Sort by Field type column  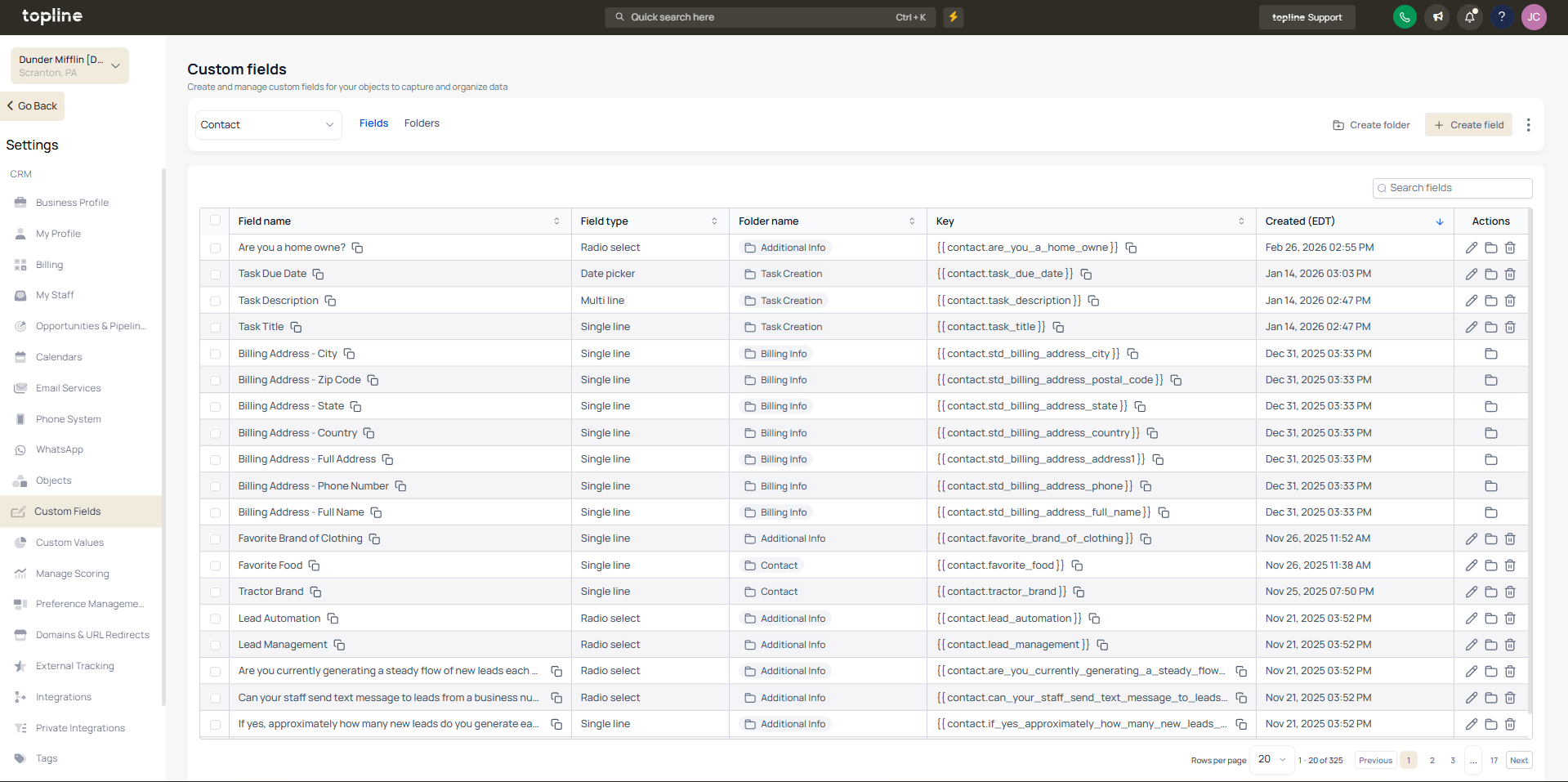point(714,221)
